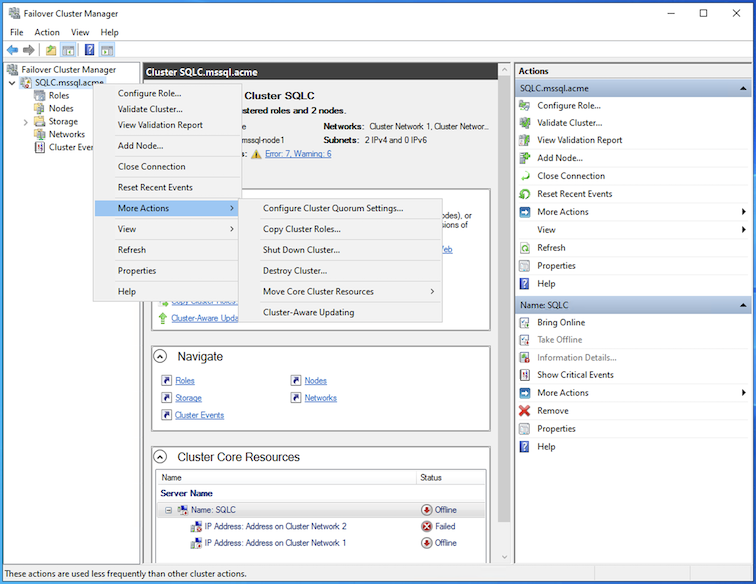Collapse the Cluster Core Resources section
756x584 pixels.
click(x=160, y=457)
